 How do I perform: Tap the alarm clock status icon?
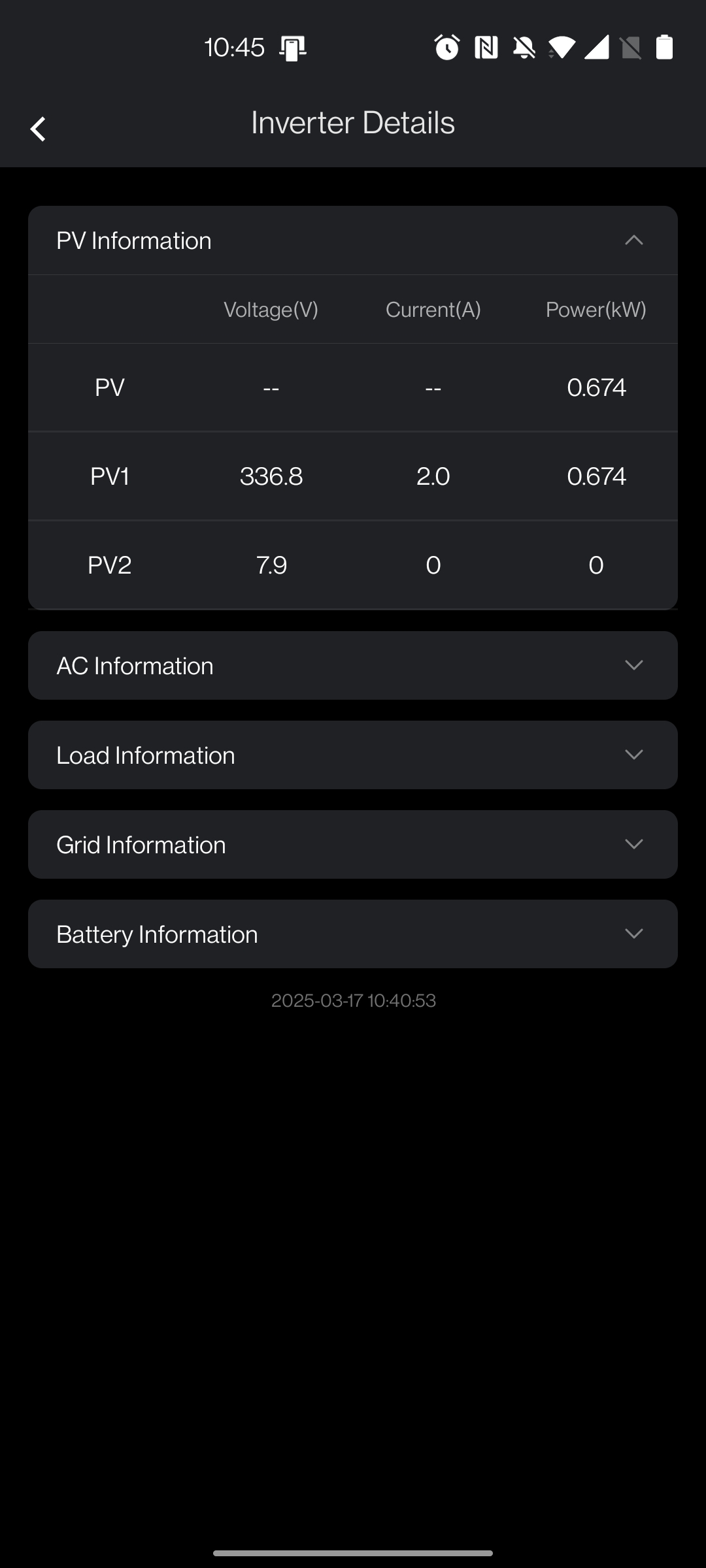tap(447, 48)
